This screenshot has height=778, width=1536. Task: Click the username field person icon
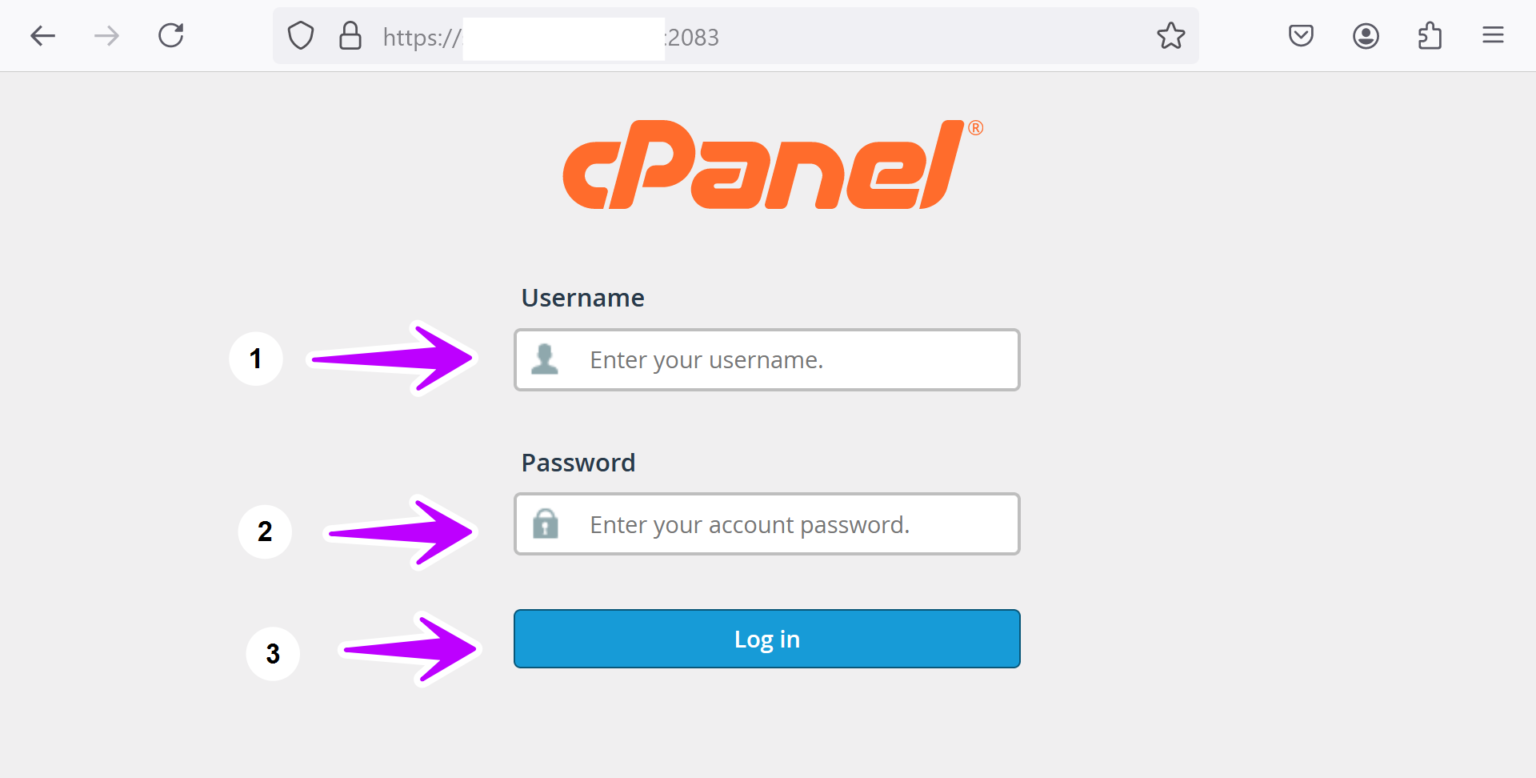click(545, 360)
